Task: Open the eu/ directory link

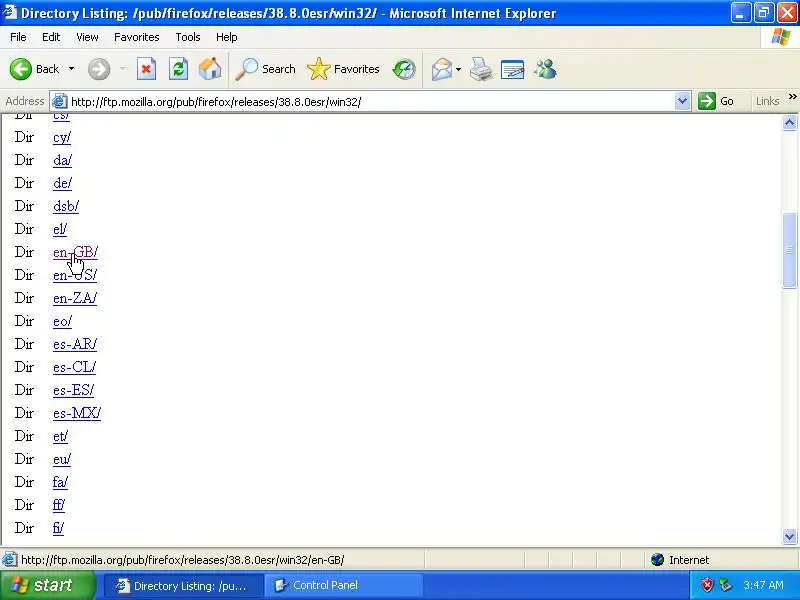Action: (62, 459)
